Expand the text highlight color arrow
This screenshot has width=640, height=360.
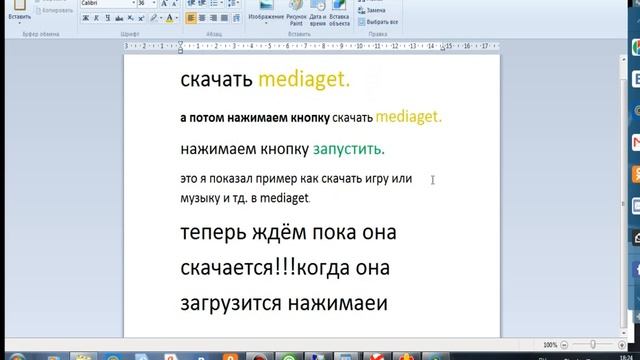tap(161, 18)
